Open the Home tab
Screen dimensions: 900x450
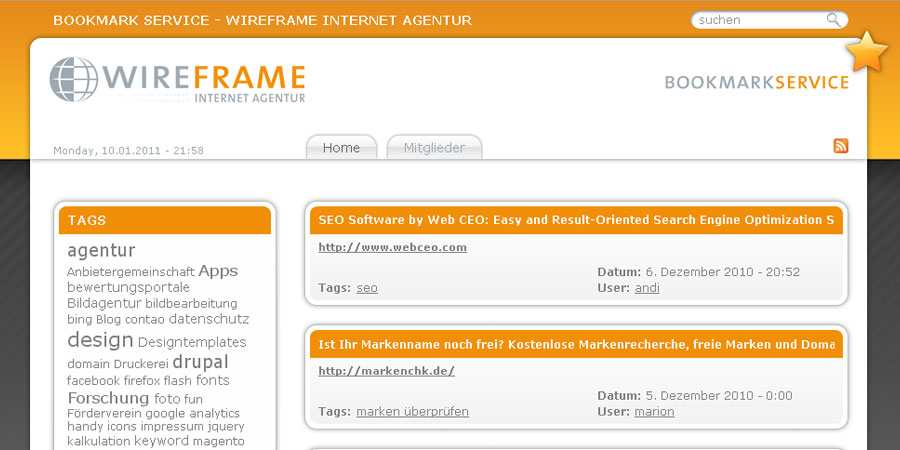click(342, 148)
